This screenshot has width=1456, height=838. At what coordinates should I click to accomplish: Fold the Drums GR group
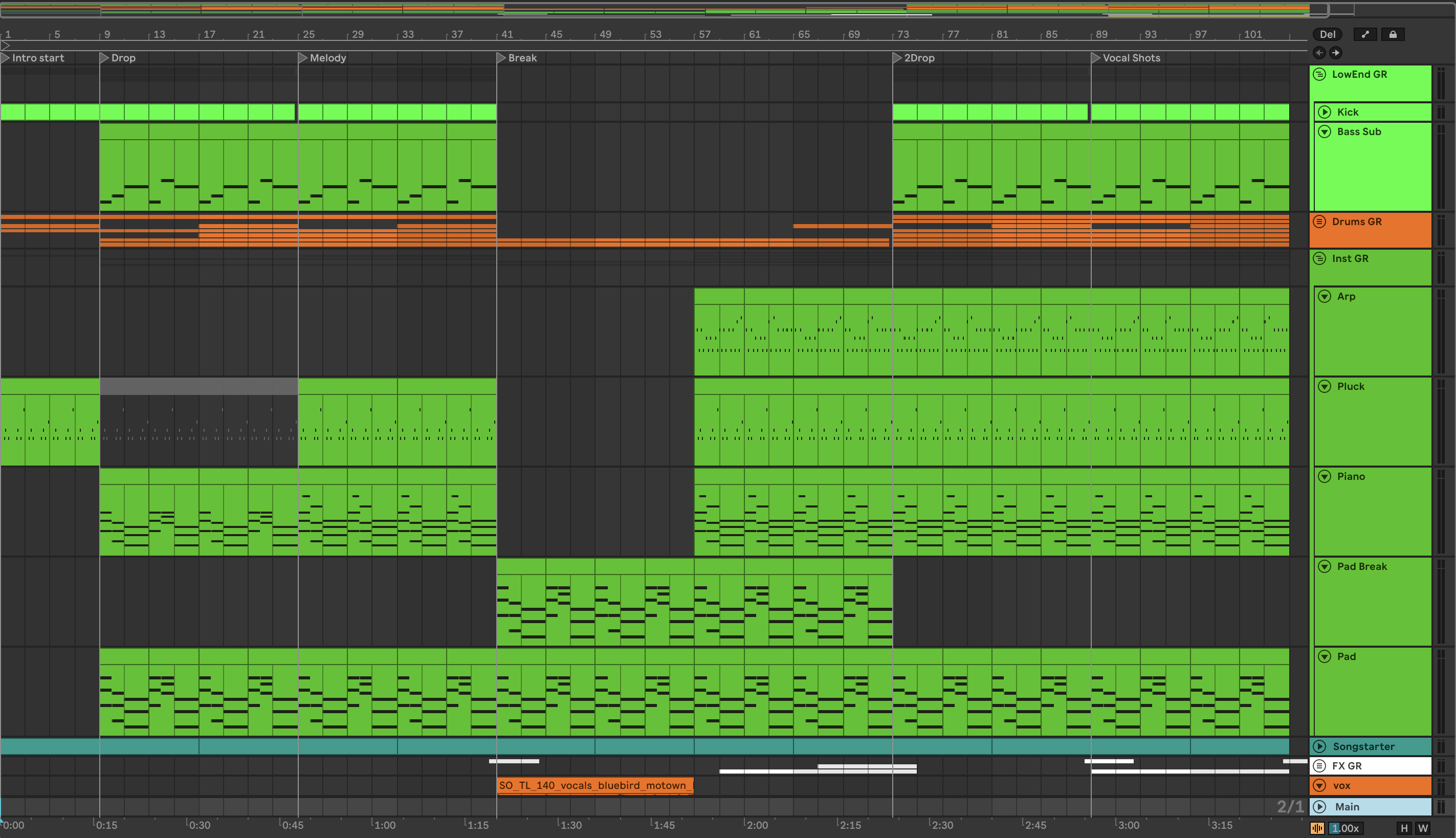tap(1320, 222)
